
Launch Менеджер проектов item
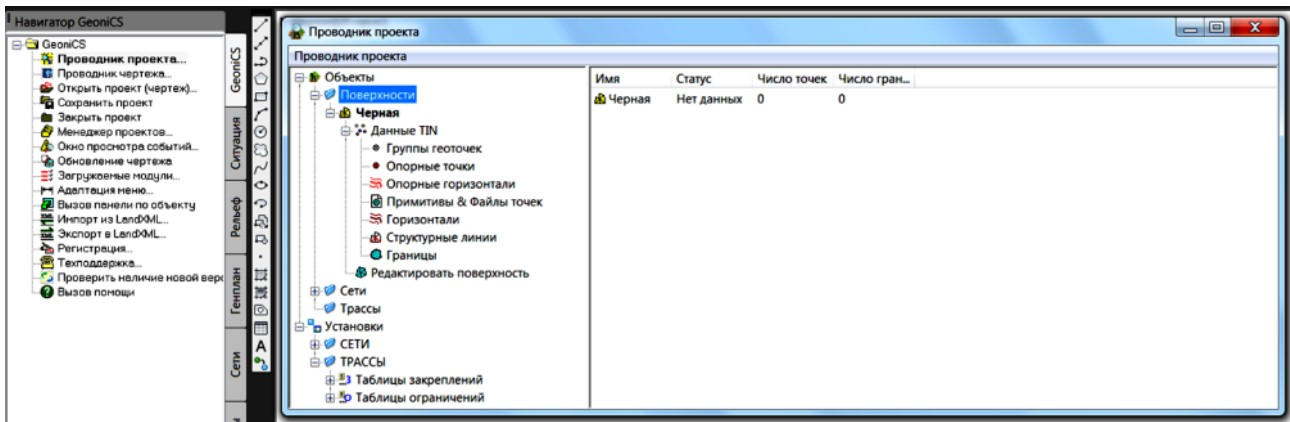click(x=113, y=131)
